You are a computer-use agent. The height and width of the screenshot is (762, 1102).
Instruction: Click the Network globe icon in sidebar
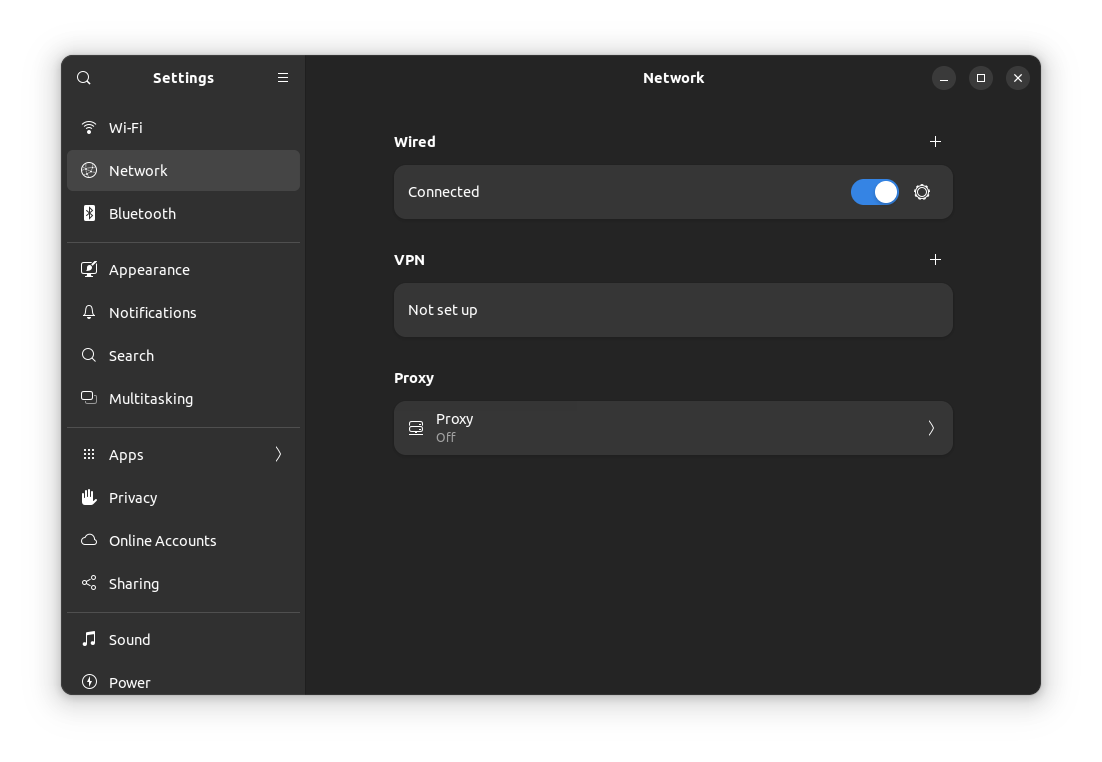pyautogui.click(x=89, y=170)
